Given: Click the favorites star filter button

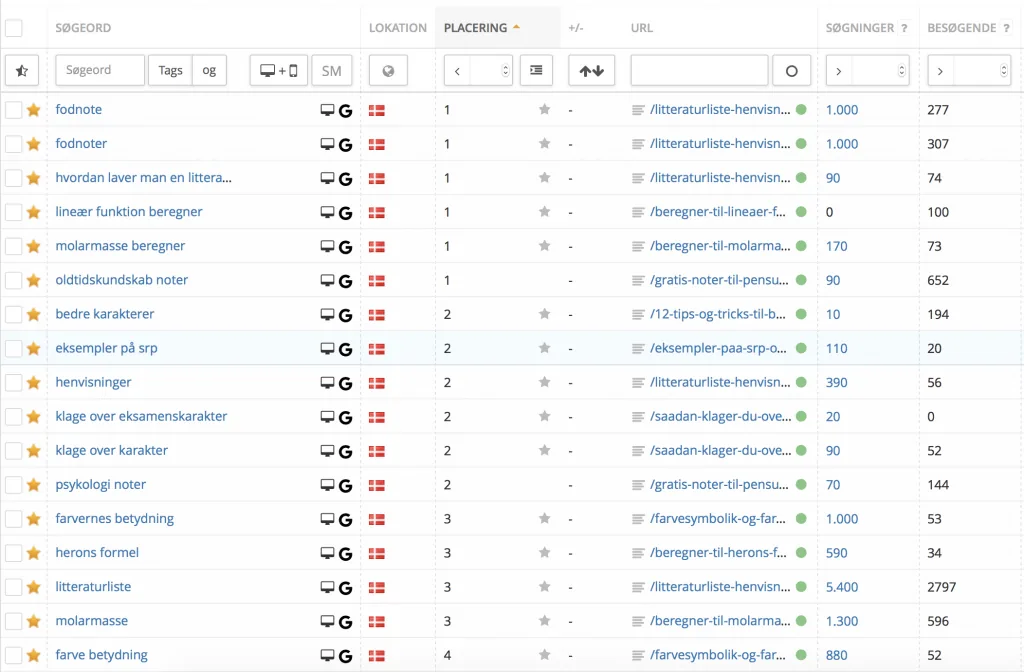Looking at the screenshot, I should point(22,71).
